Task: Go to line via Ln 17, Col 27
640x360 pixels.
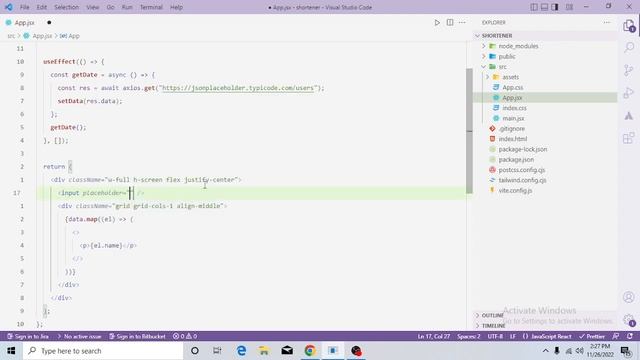Action: click(433, 336)
